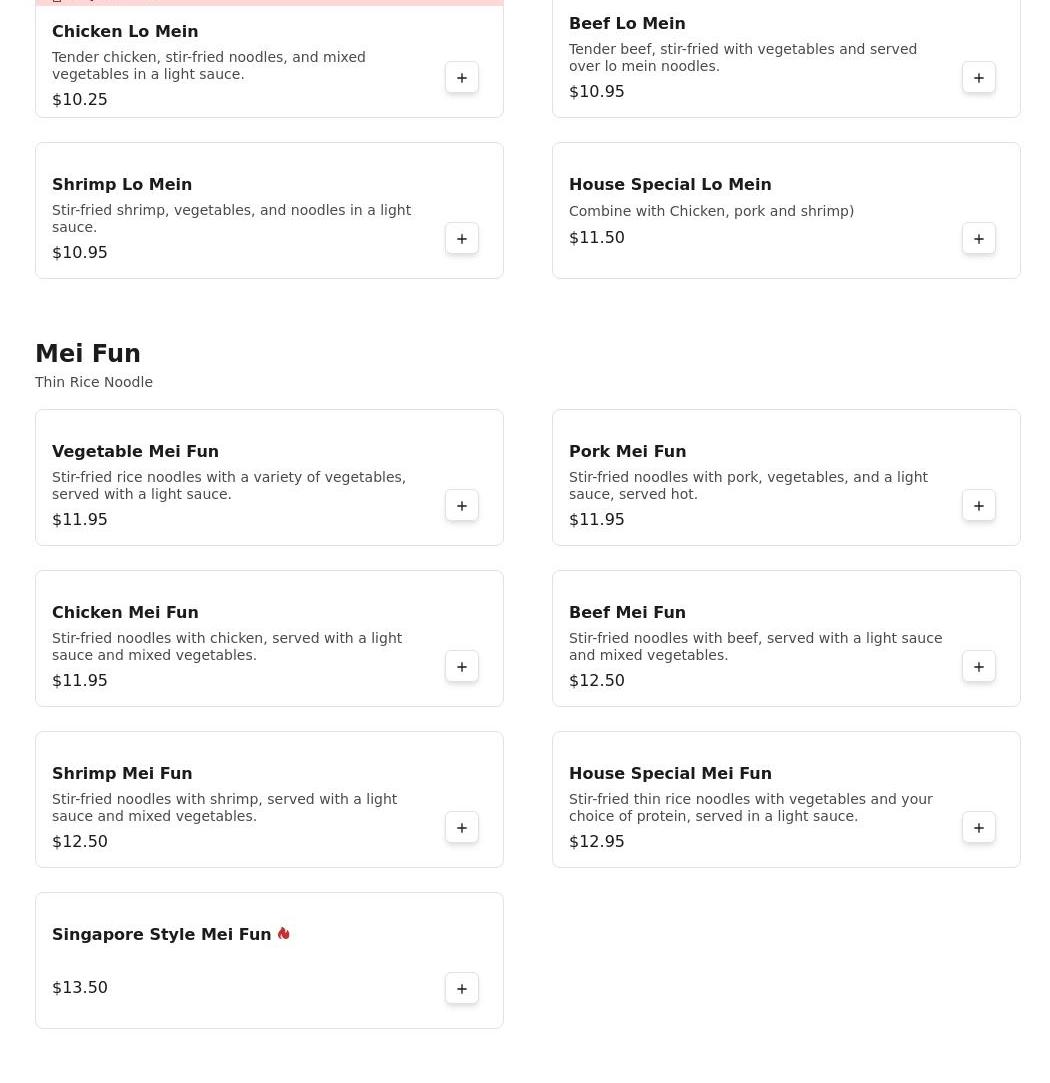
Task: Add House Special Lo Mein
Action: point(978,239)
